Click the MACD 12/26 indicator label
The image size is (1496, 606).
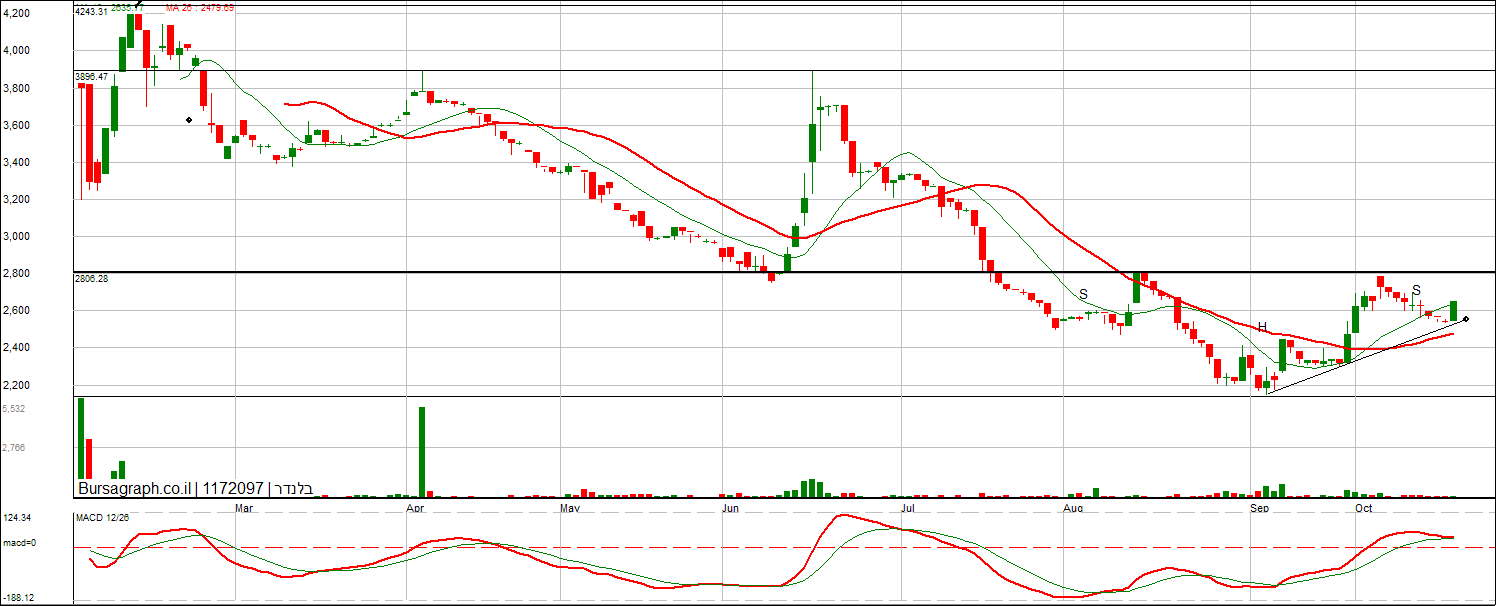(101, 517)
